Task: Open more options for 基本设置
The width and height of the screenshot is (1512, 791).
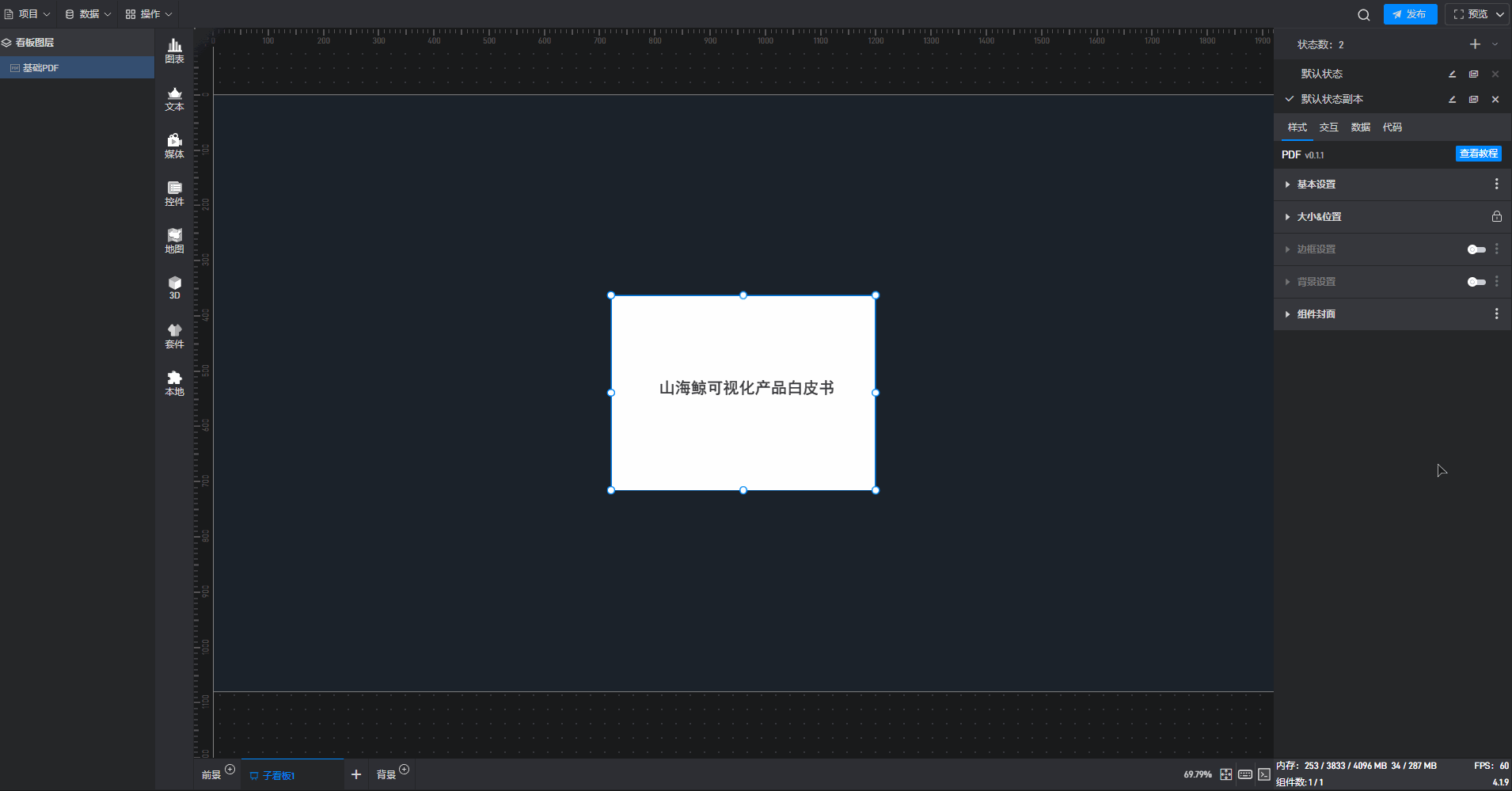Action: [1496, 184]
